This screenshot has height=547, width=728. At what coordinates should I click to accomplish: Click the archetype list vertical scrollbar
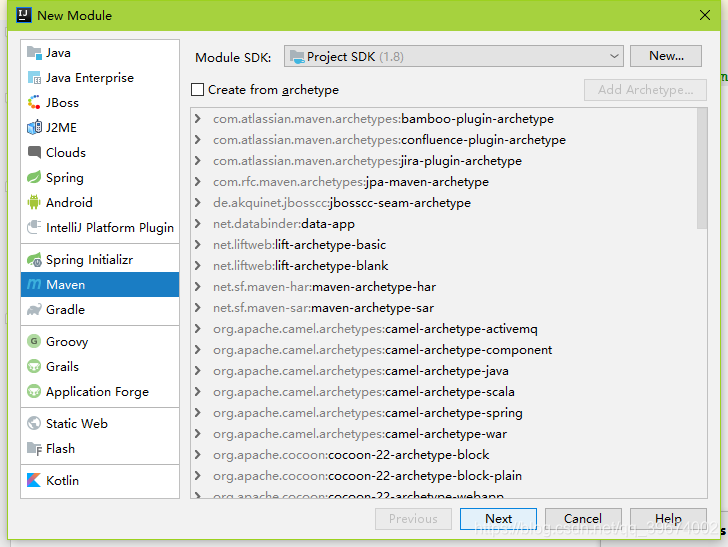(702, 169)
